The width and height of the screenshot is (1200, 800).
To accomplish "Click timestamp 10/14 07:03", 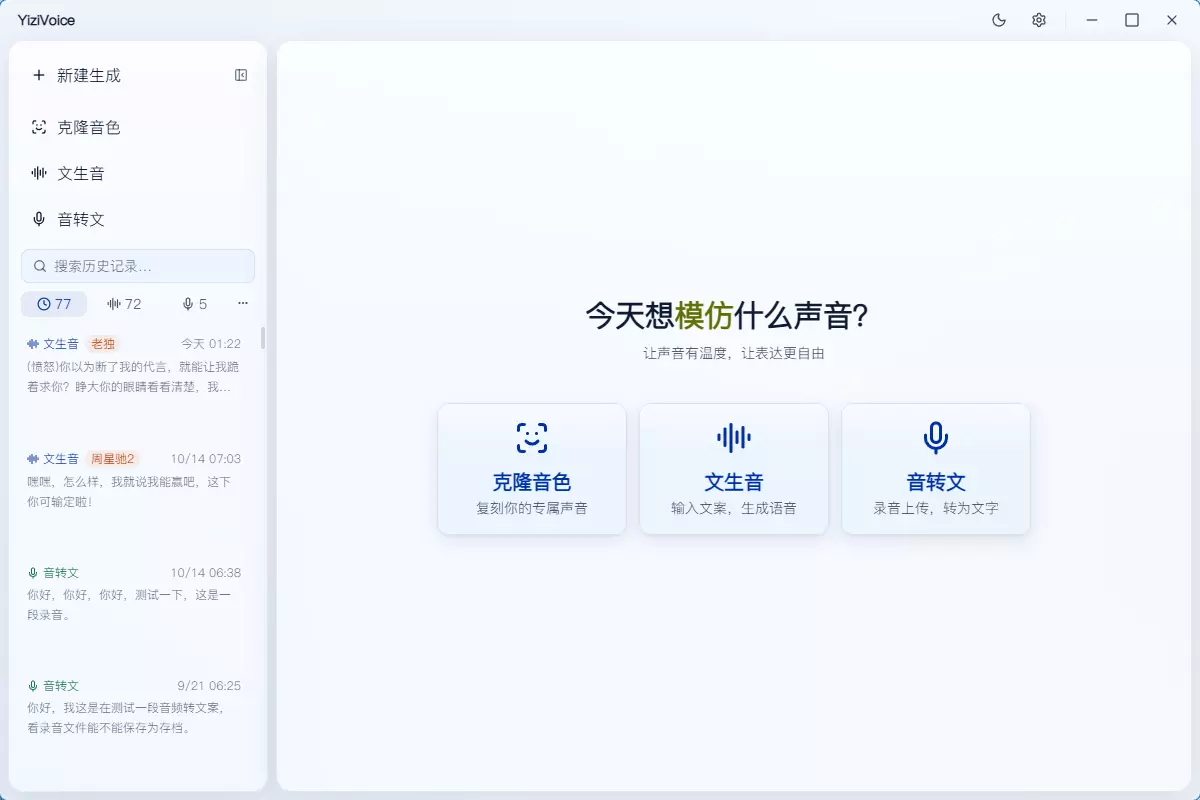I will tap(206, 459).
